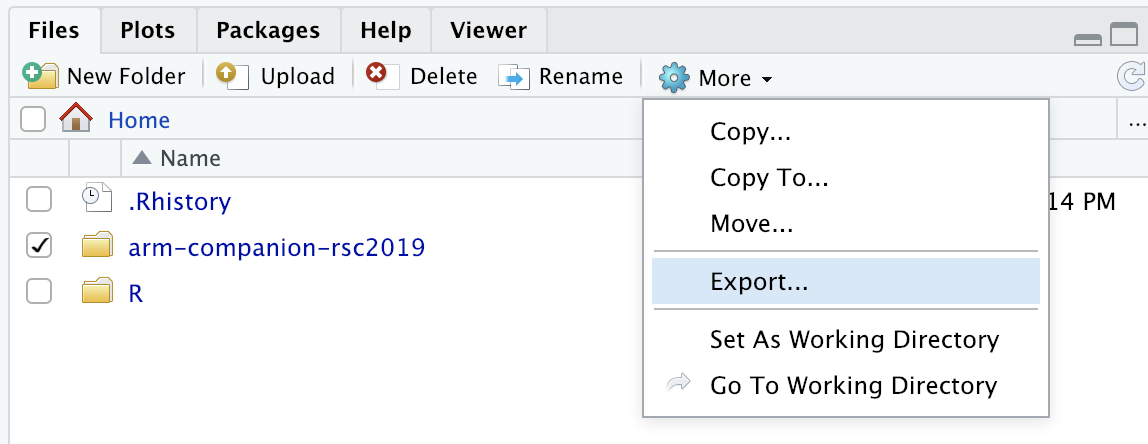This screenshot has width=1148, height=444.
Task: Open the Plots tab
Action: (x=148, y=31)
